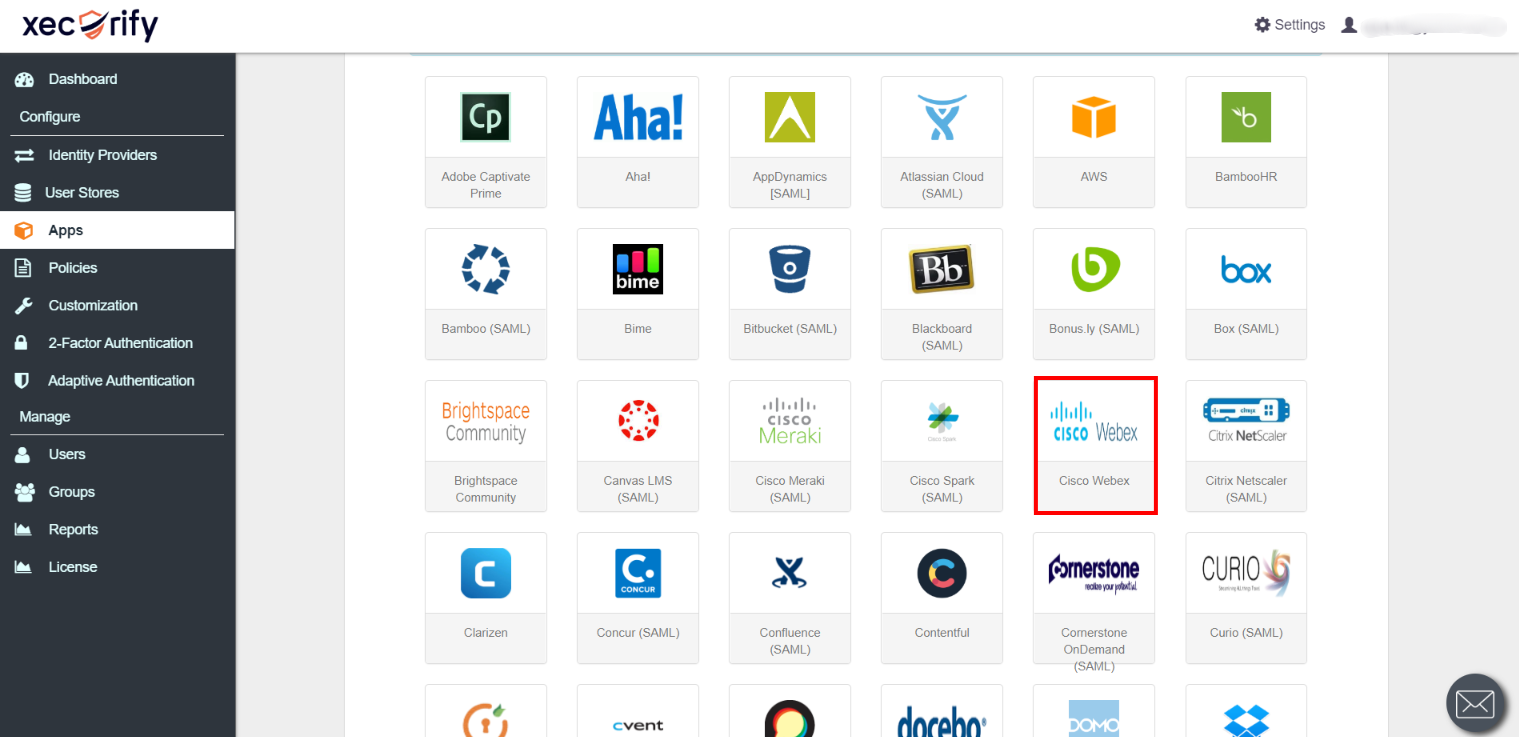The width and height of the screenshot is (1519, 737).
Task: Open the user profile account area
Action: 1420,24
